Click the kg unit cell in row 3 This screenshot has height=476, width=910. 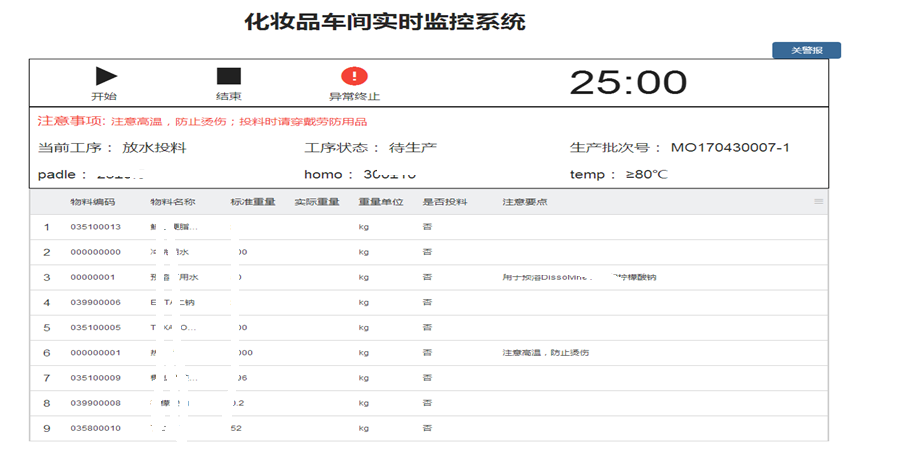point(364,277)
